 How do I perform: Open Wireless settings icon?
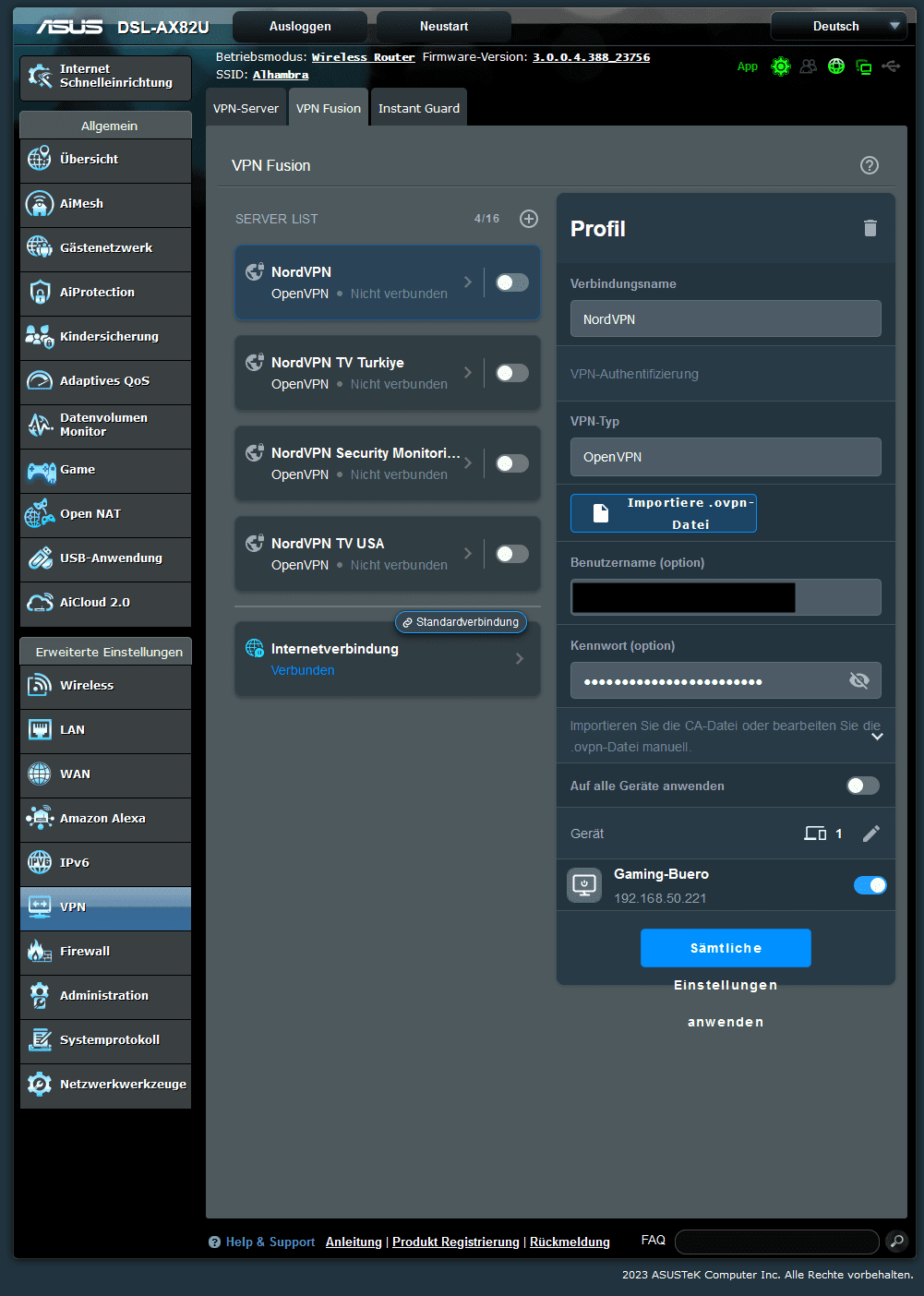coord(40,685)
